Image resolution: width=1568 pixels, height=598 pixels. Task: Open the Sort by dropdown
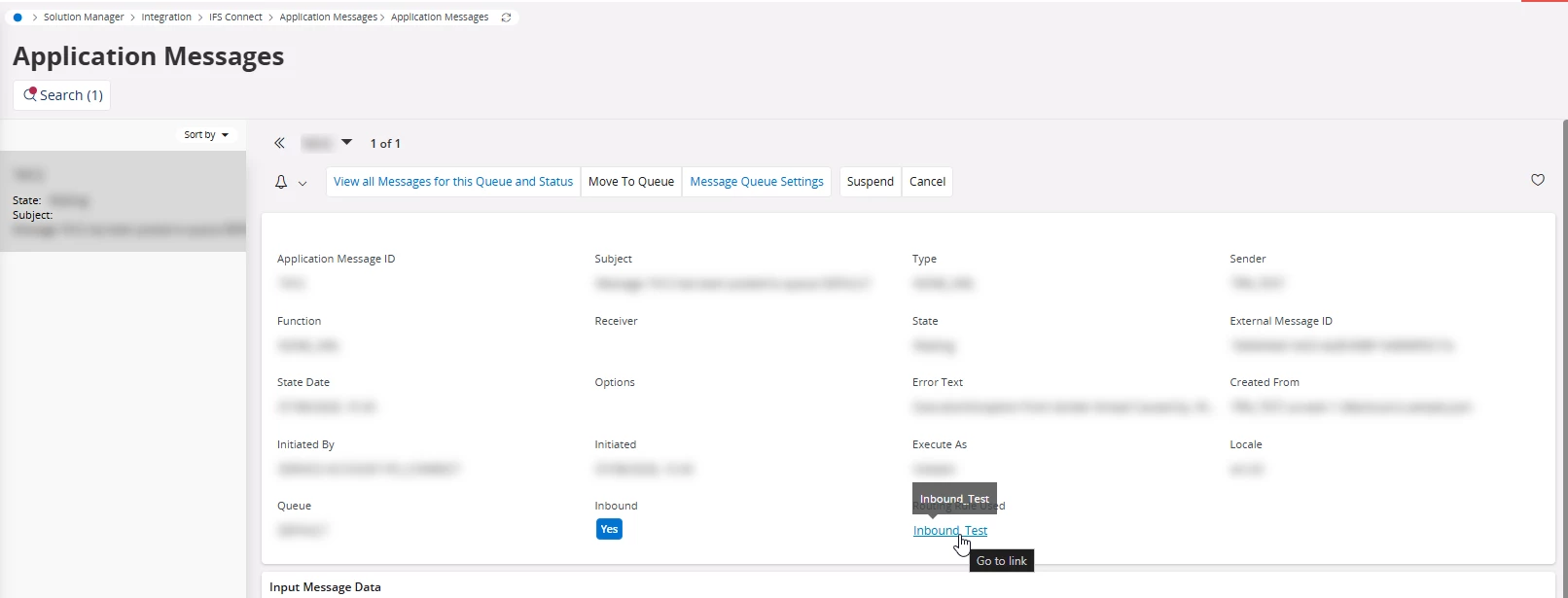point(206,135)
